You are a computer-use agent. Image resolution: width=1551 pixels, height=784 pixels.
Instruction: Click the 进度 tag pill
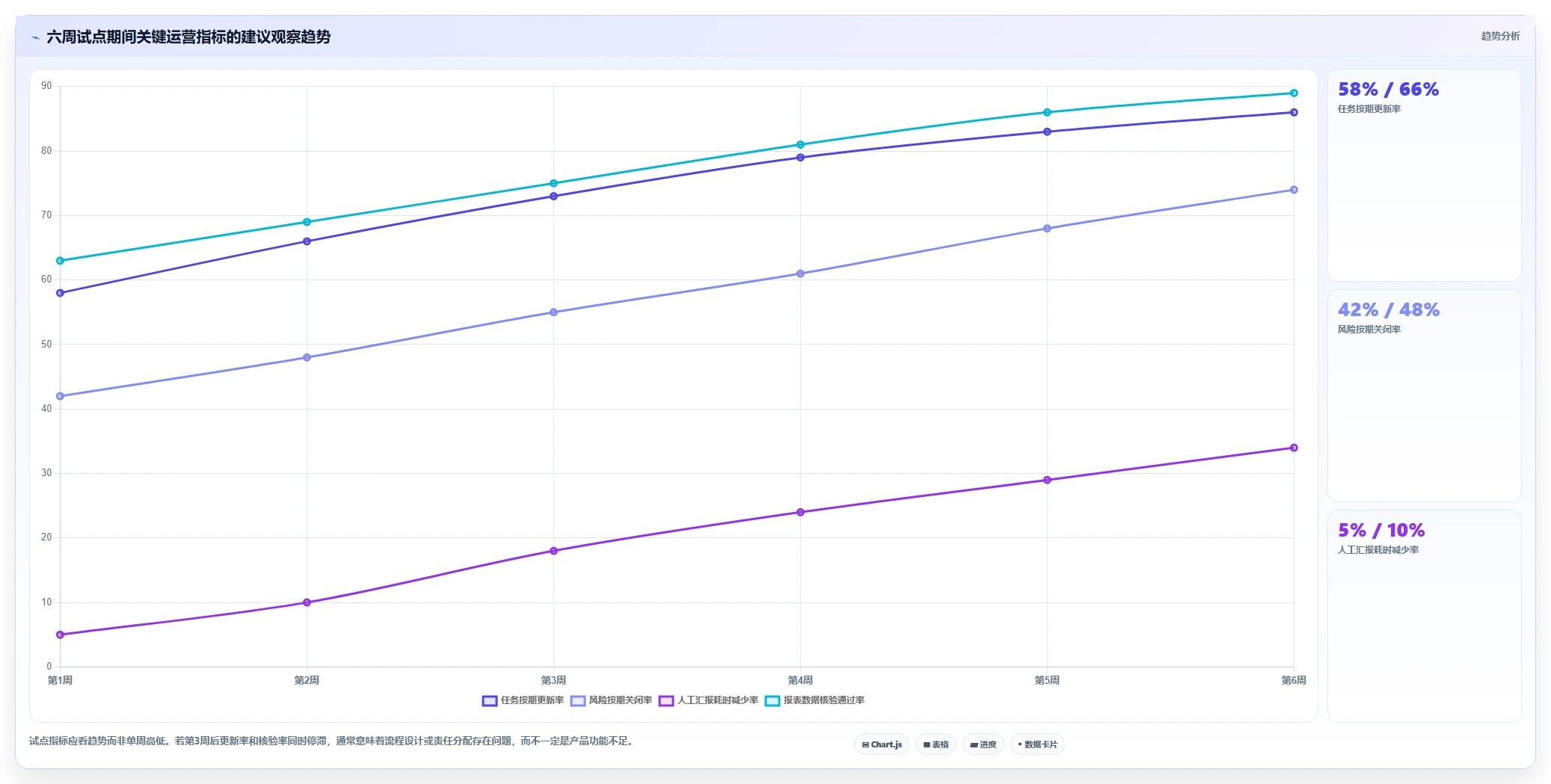click(983, 744)
